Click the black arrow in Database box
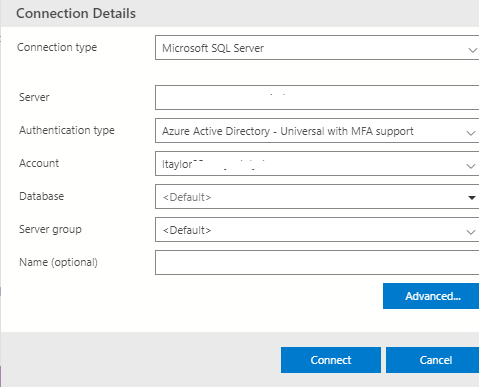 pos(471,198)
